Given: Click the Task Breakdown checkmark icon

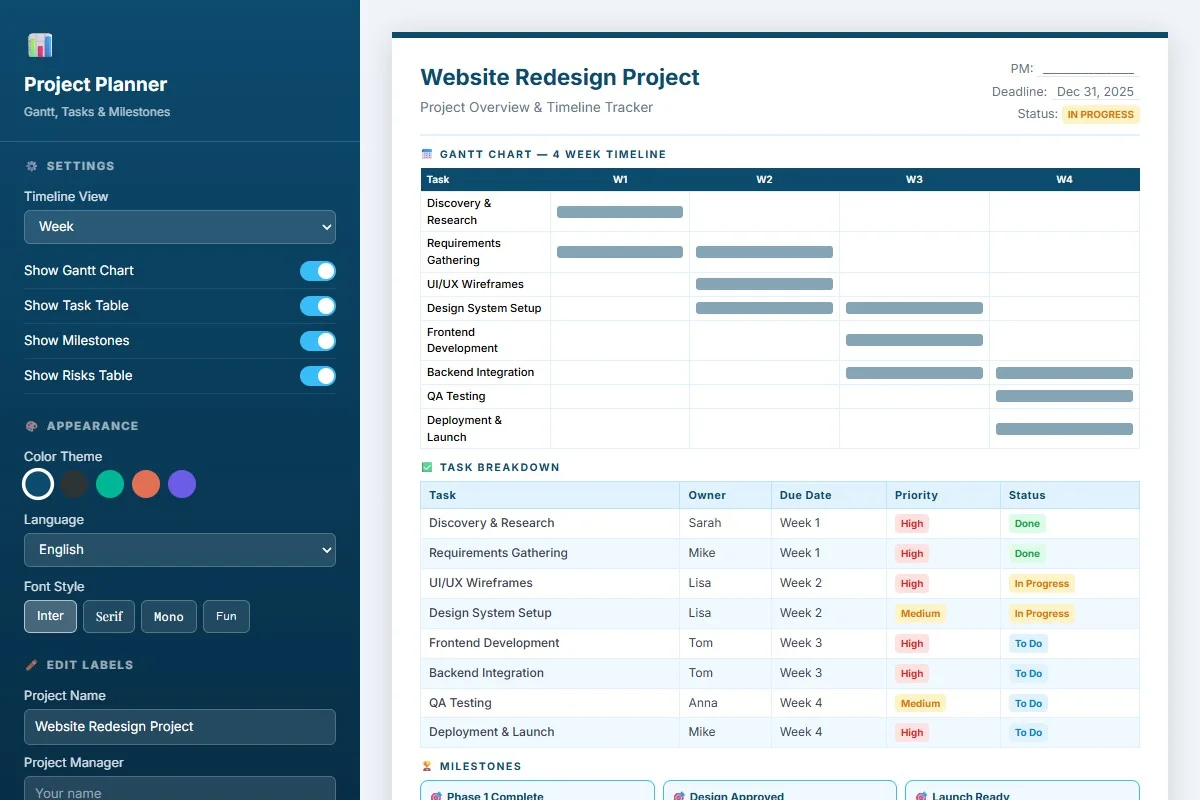Looking at the screenshot, I should 427,467.
